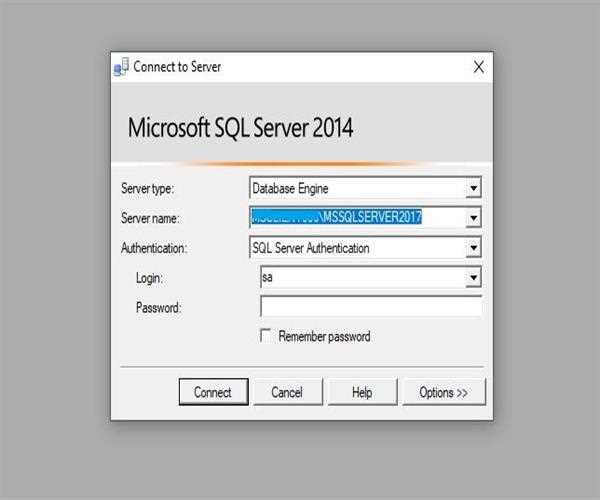Click the 'Server name:' label
Screen dimensions: 600x500
tap(150, 218)
